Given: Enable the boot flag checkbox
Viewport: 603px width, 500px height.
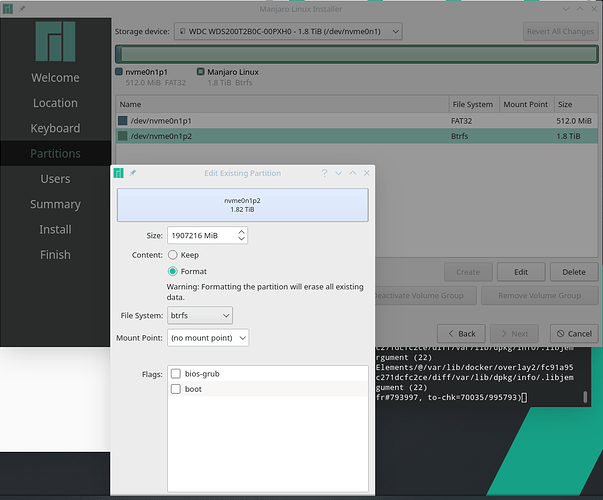Looking at the screenshot, I should (x=176, y=389).
